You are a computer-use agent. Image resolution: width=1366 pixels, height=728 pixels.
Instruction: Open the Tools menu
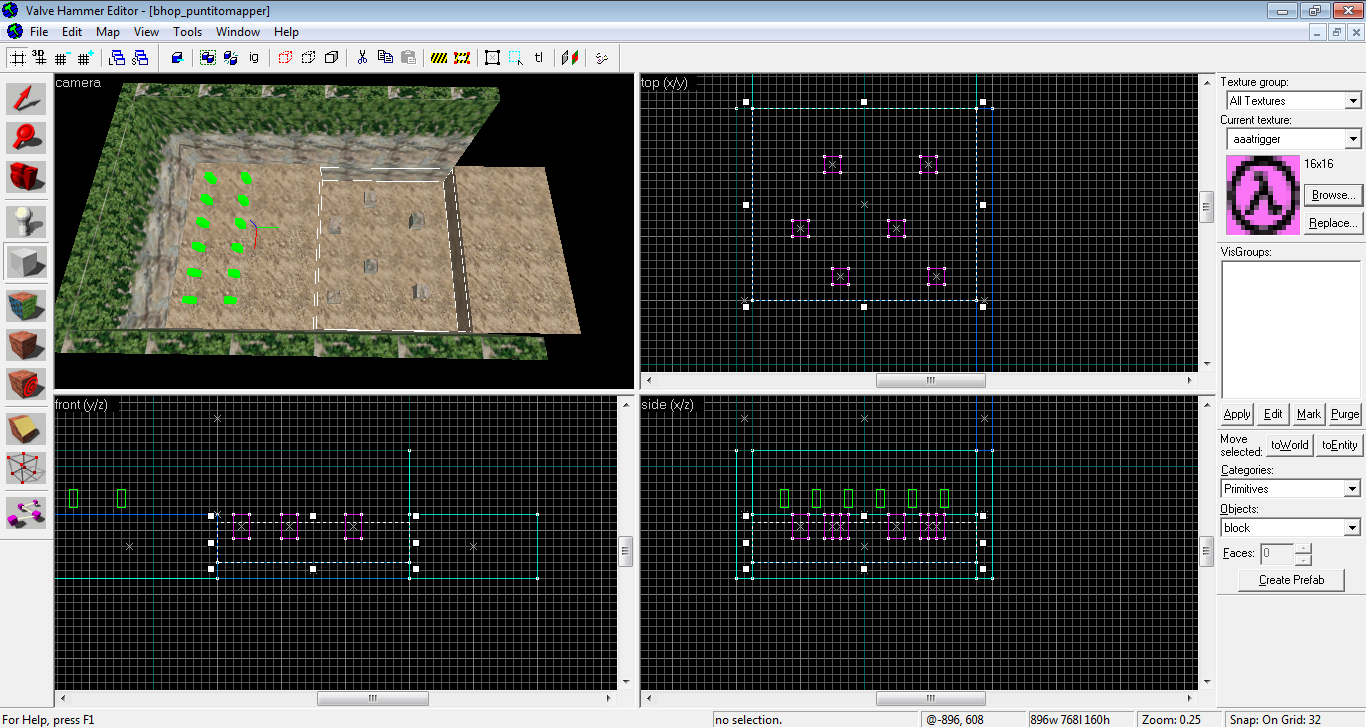pyautogui.click(x=187, y=32)
